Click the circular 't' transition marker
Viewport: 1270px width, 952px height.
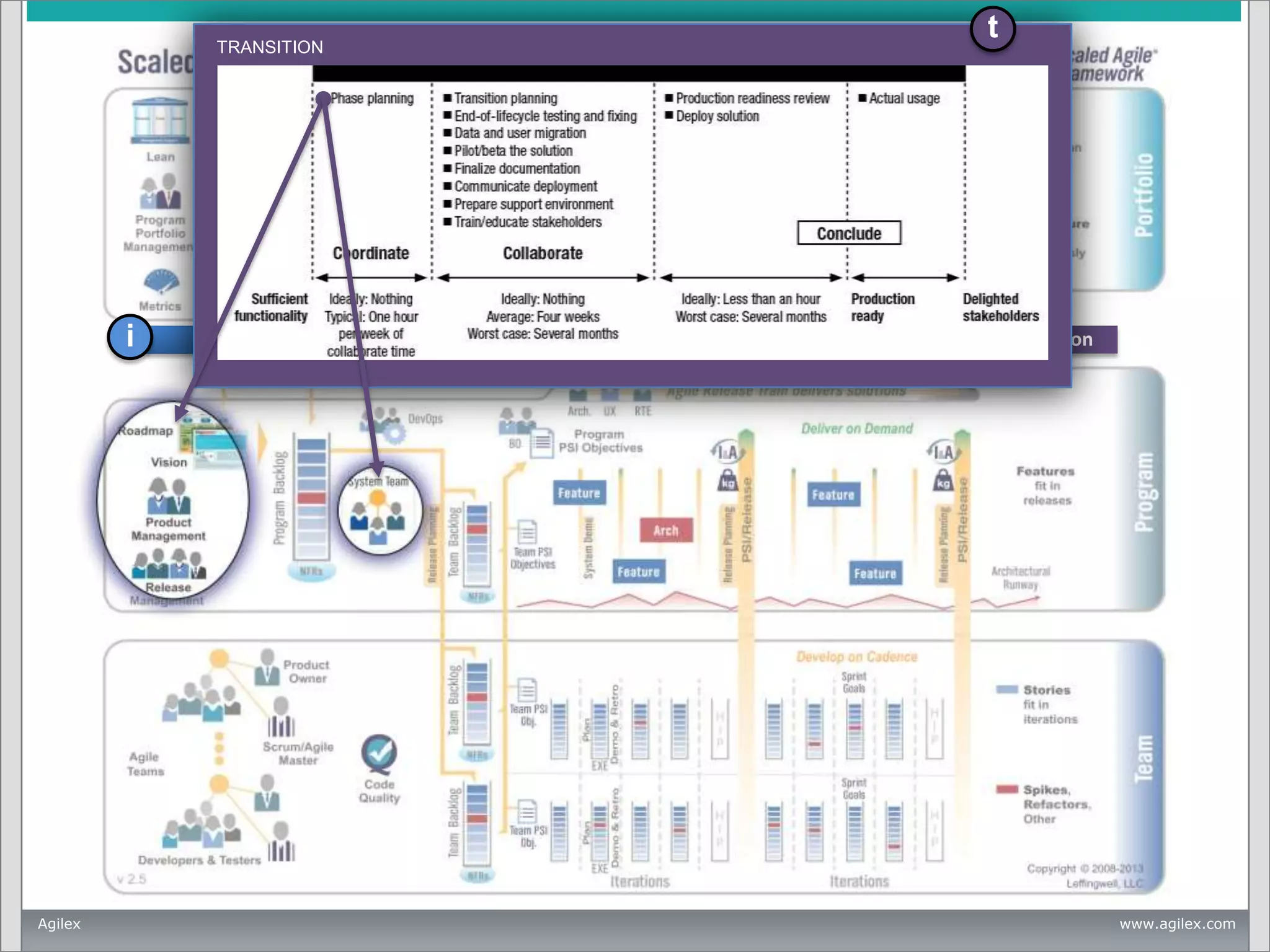tap(992, 29)
